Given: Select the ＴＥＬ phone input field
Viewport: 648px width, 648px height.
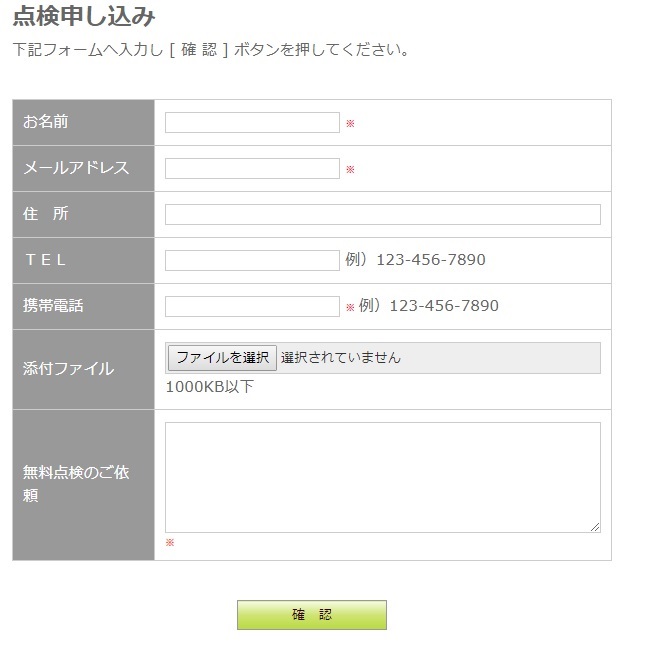Looking at the screenshot, I should [252, 261].
